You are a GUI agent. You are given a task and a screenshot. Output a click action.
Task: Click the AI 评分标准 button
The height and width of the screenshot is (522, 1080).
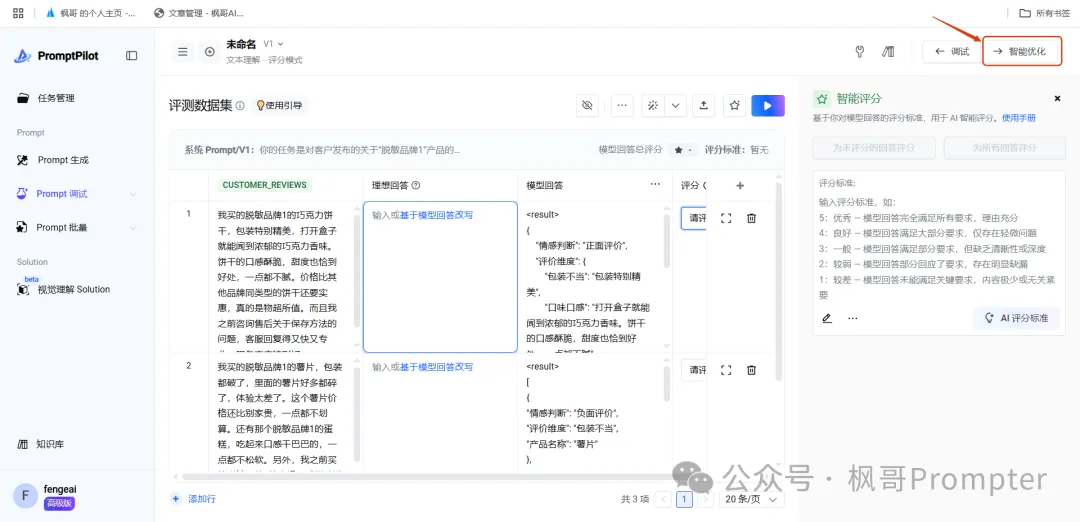pos(1016,318)
